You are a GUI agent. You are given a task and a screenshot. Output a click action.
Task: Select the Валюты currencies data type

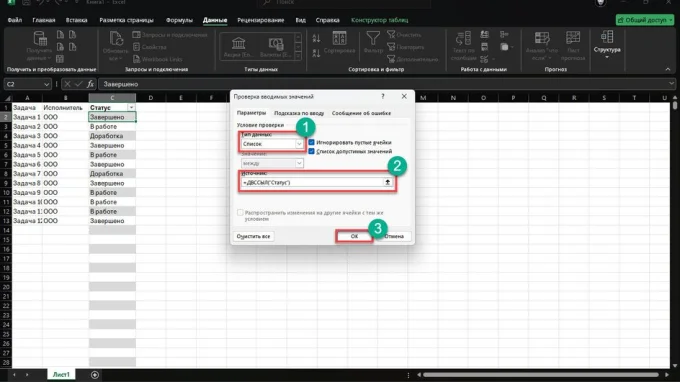(x=276, y=46)
